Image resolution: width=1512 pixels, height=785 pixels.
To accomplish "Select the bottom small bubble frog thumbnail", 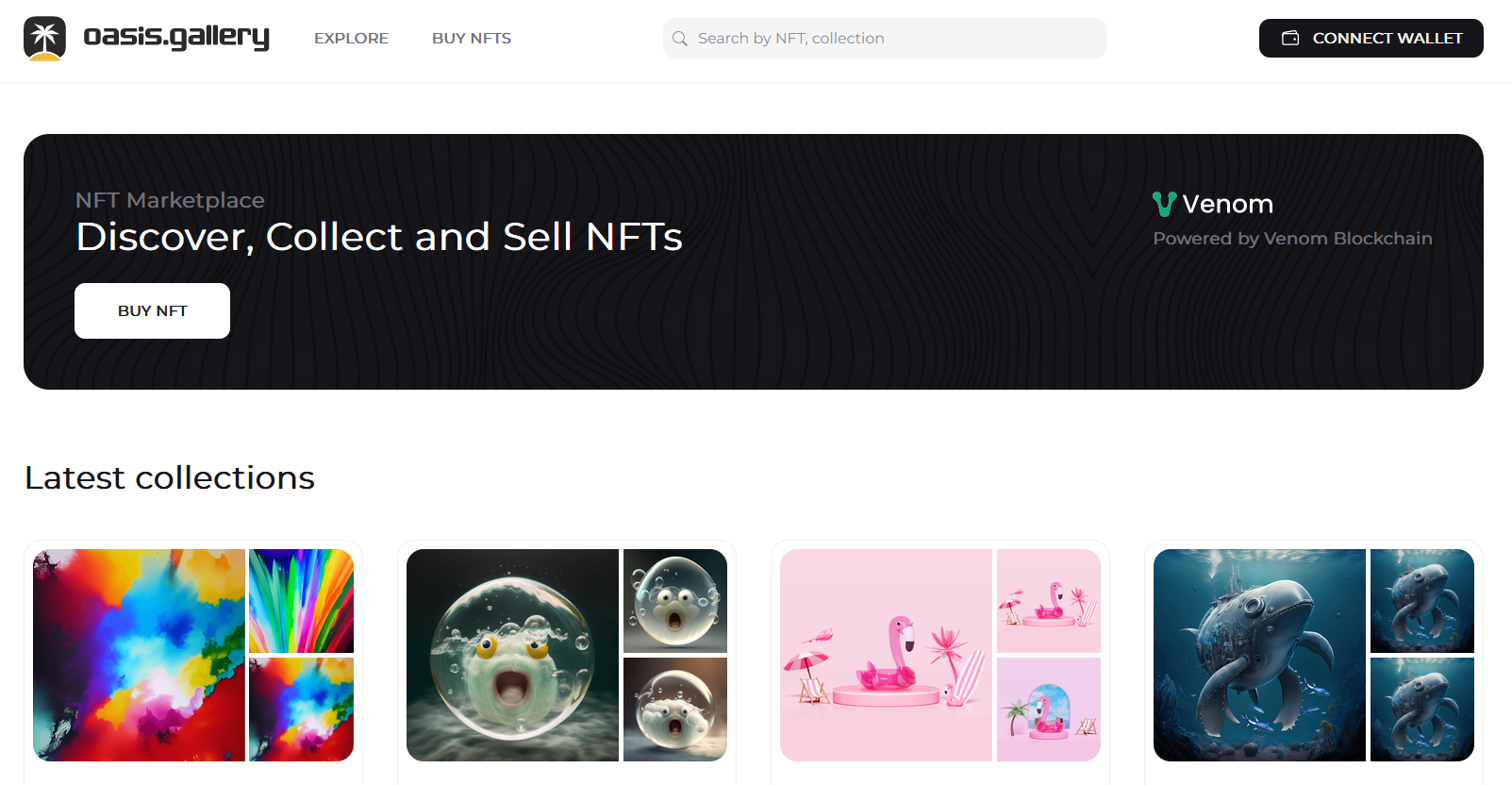I will (x=674, y=710).
